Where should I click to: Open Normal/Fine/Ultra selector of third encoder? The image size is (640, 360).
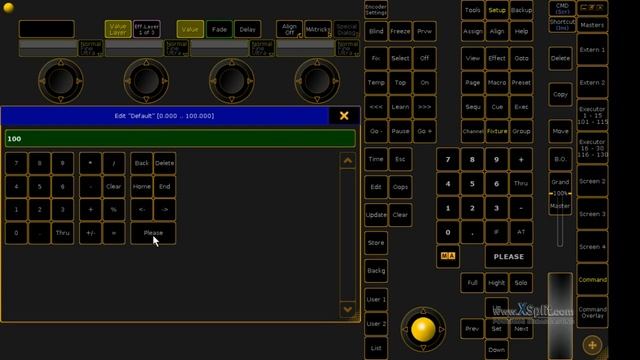[x=262, y=48]
